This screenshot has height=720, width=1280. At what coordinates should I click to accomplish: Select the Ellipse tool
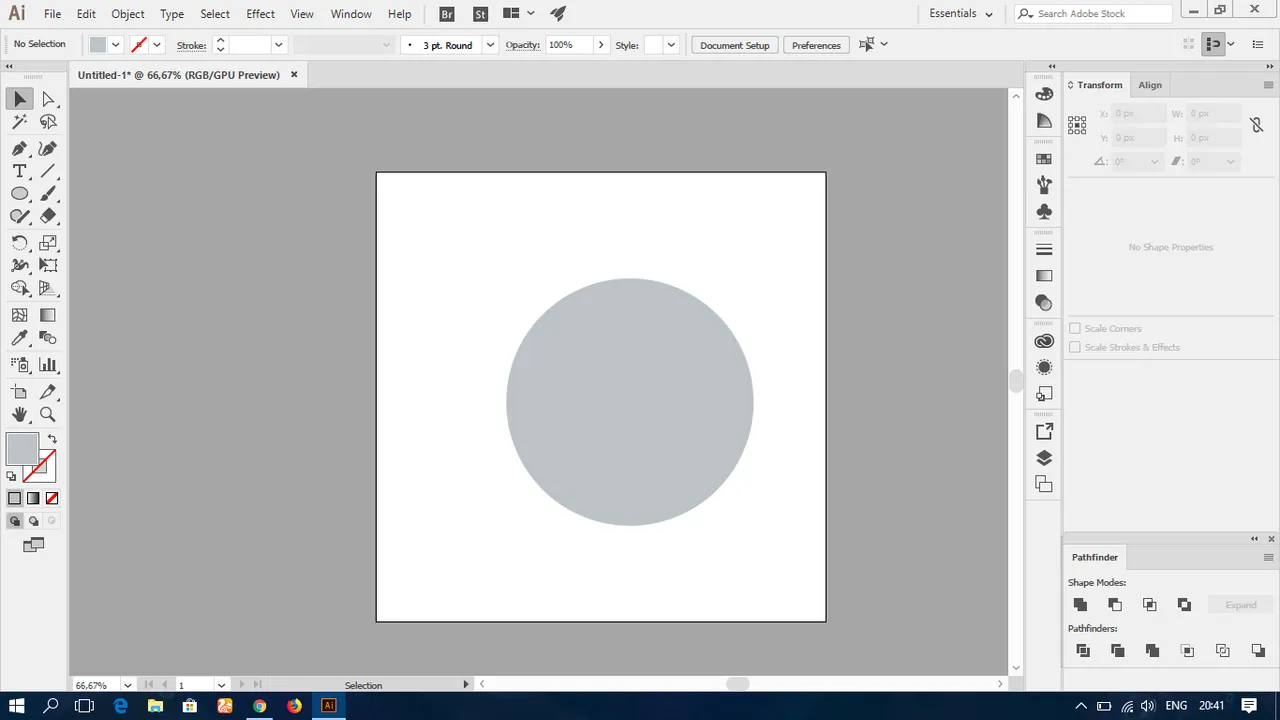point(19,194)
